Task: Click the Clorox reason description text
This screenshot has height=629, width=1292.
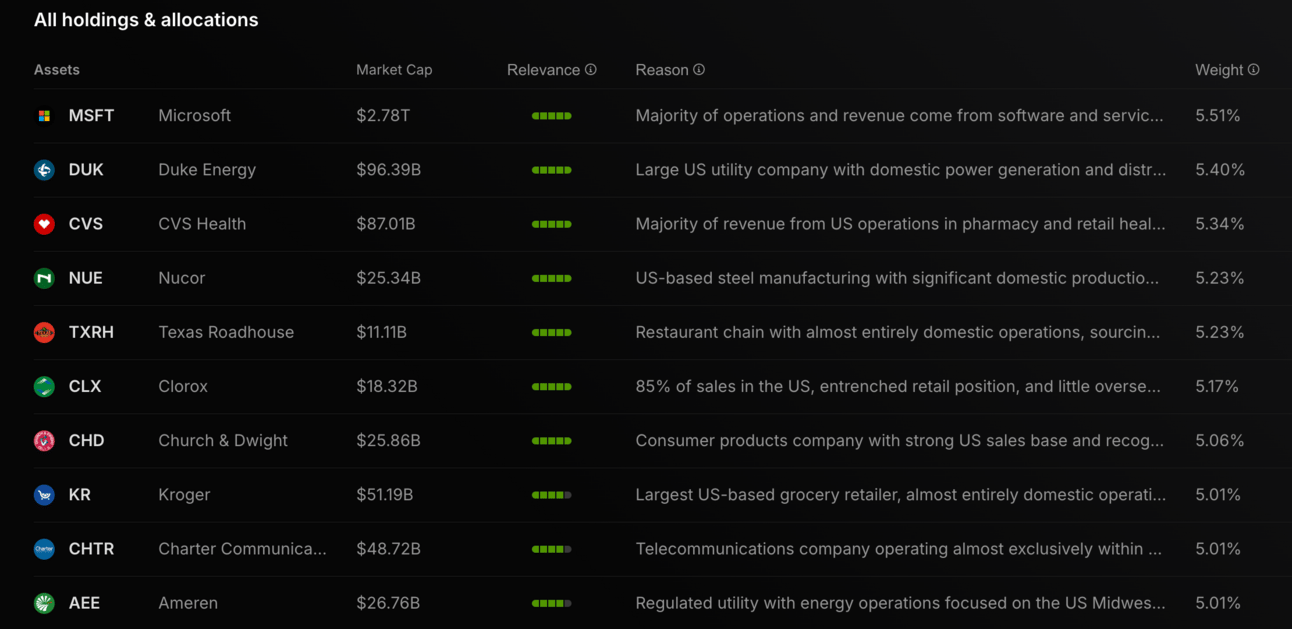Action: [x=898, y=386]
